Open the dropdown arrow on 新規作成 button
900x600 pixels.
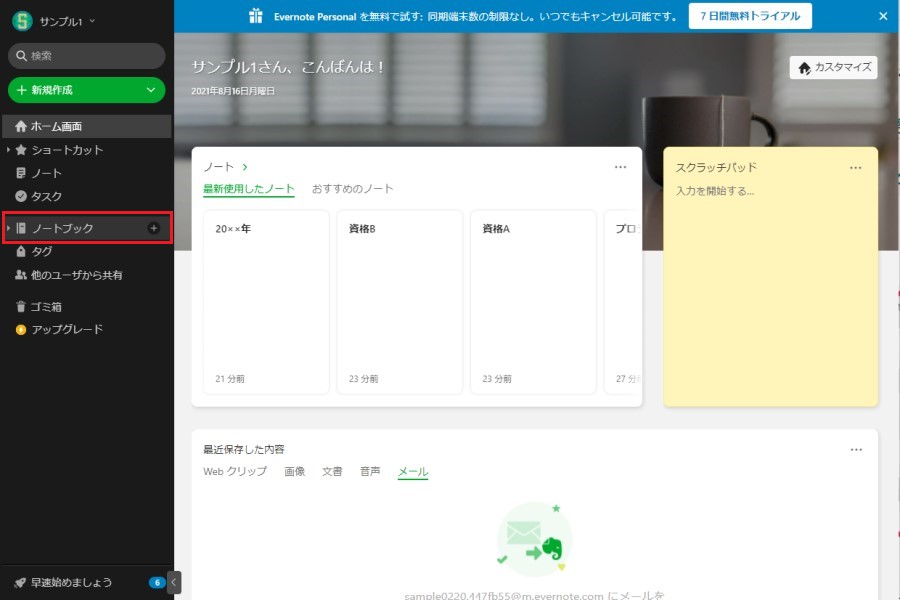point(151,90)
